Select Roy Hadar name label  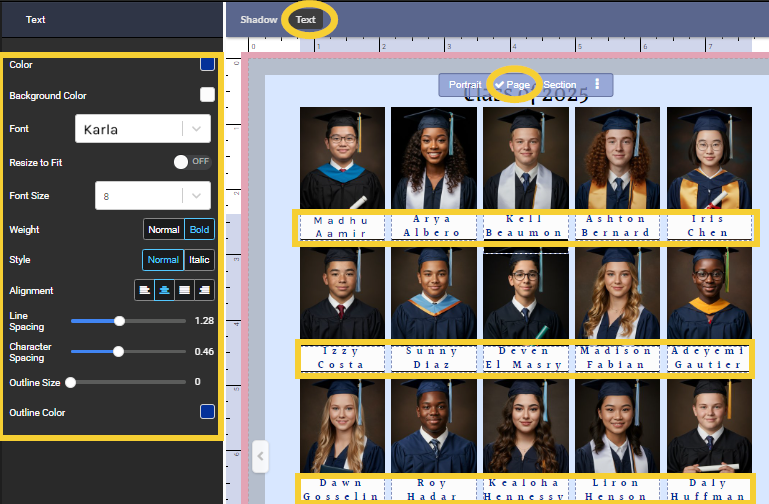pos(434,490)
